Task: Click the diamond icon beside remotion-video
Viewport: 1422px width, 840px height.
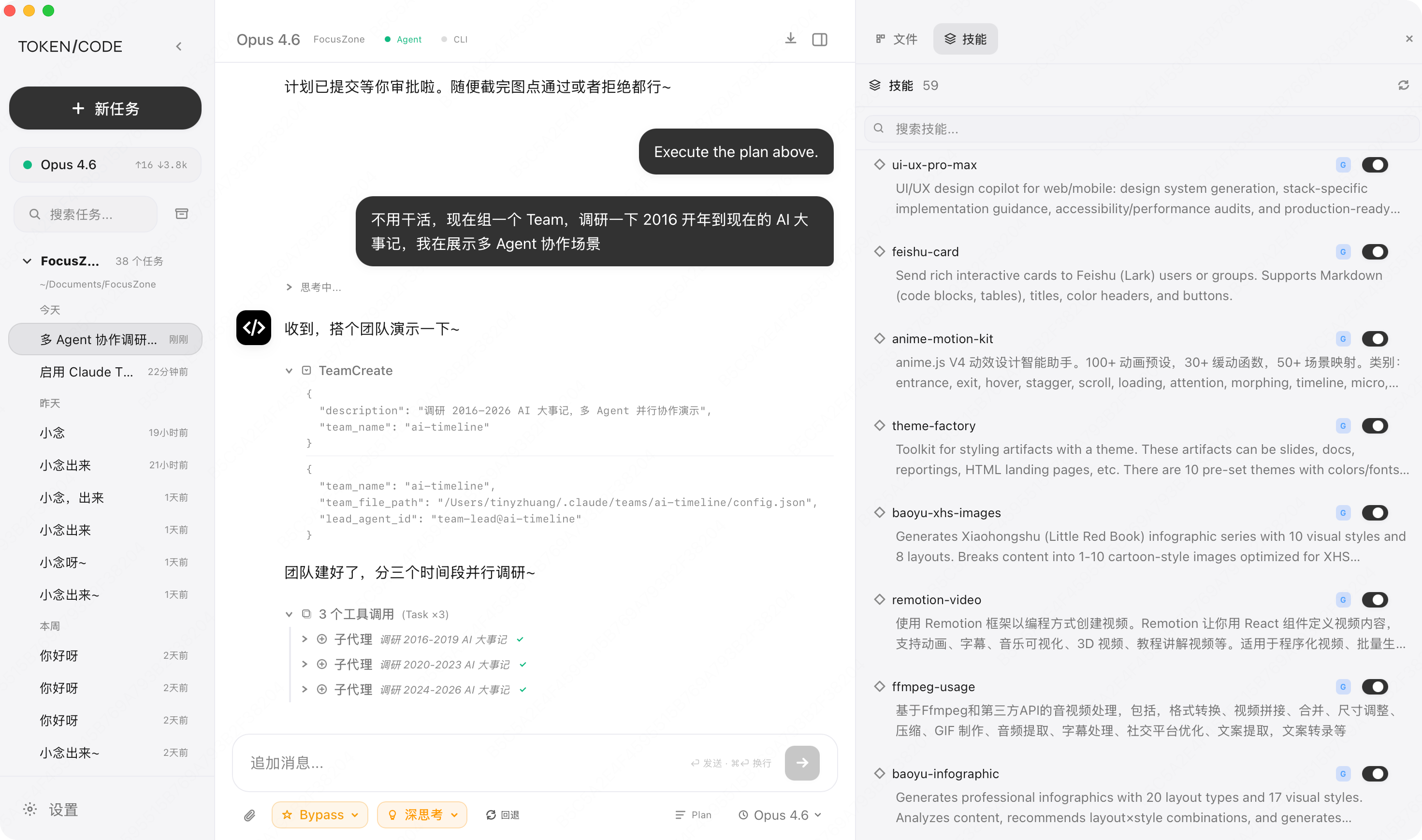Action: (879, 599)
